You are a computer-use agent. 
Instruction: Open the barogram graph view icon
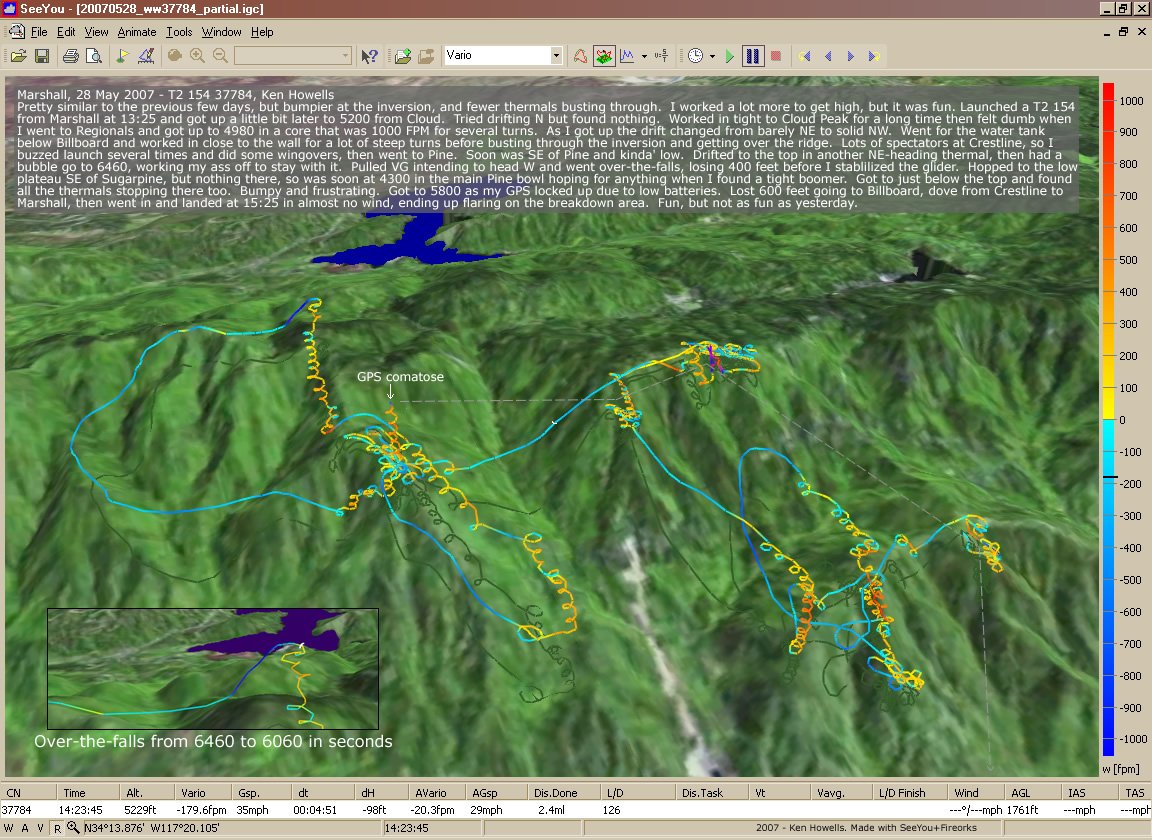coord(628,56)
